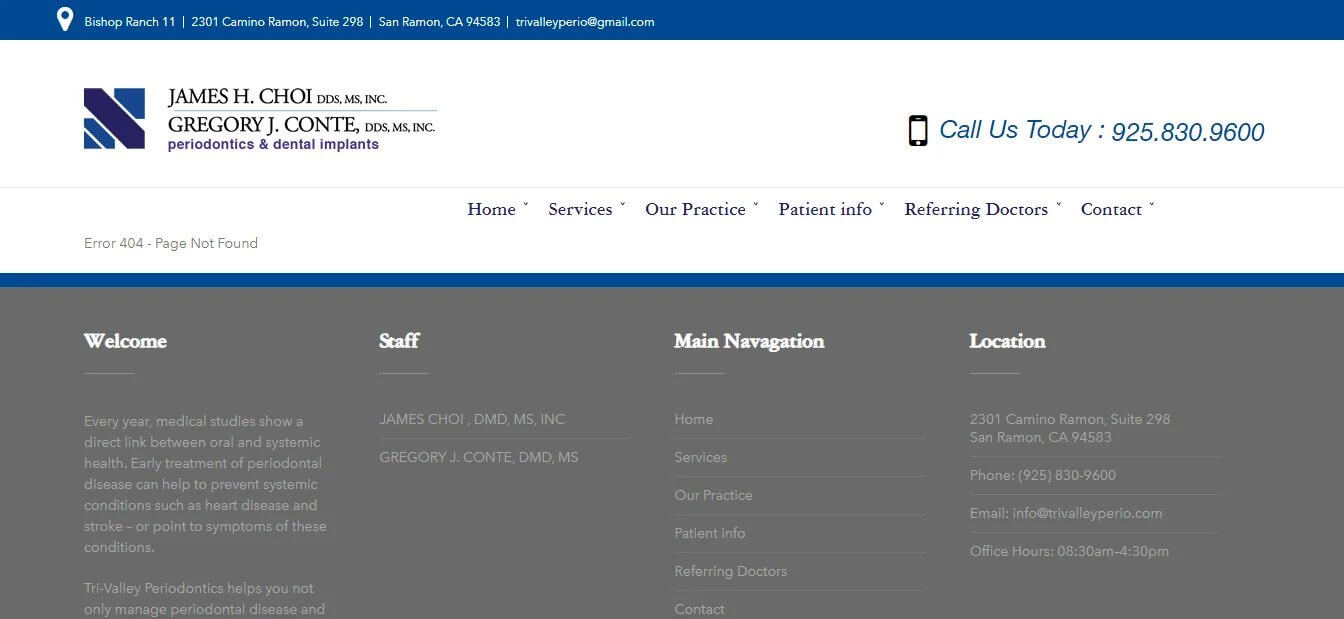Expand the Services menu chevron
Viewport: 1344px width, 619px height.
(x=623, y=206)
